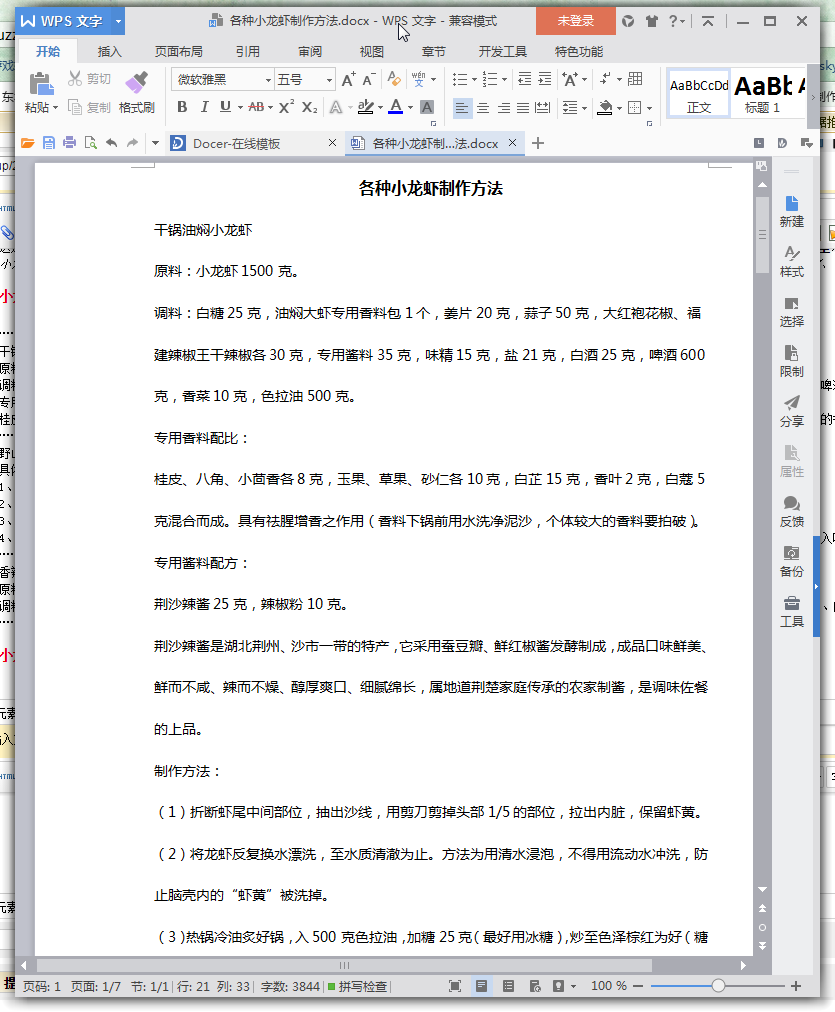Expand line spacing options arrow

(x=585, y=108)
